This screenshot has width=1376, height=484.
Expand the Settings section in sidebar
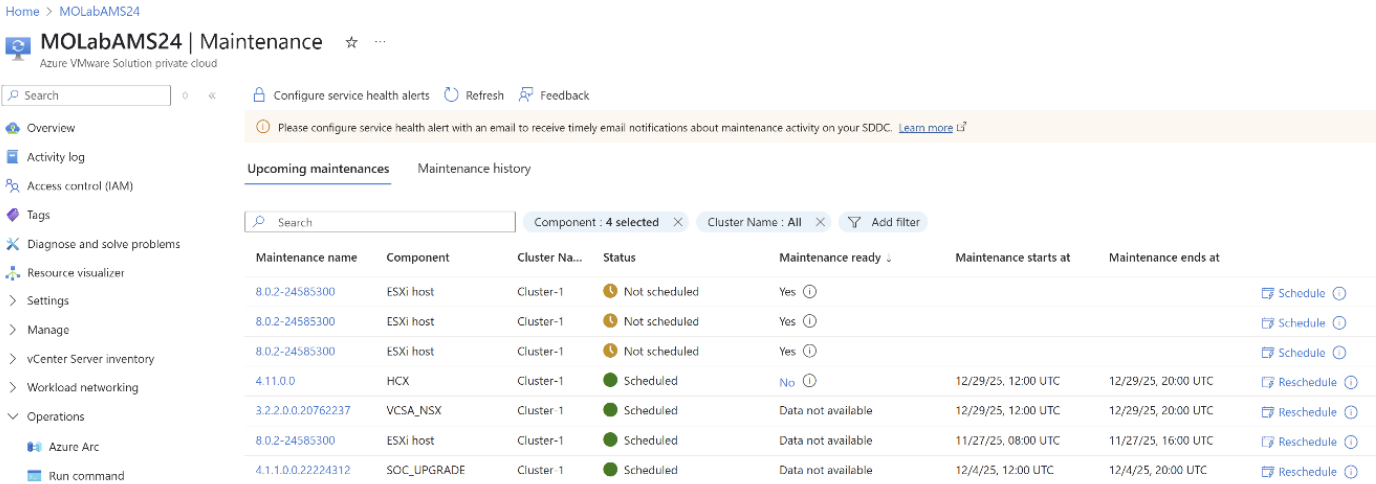(x=13, y=301)
